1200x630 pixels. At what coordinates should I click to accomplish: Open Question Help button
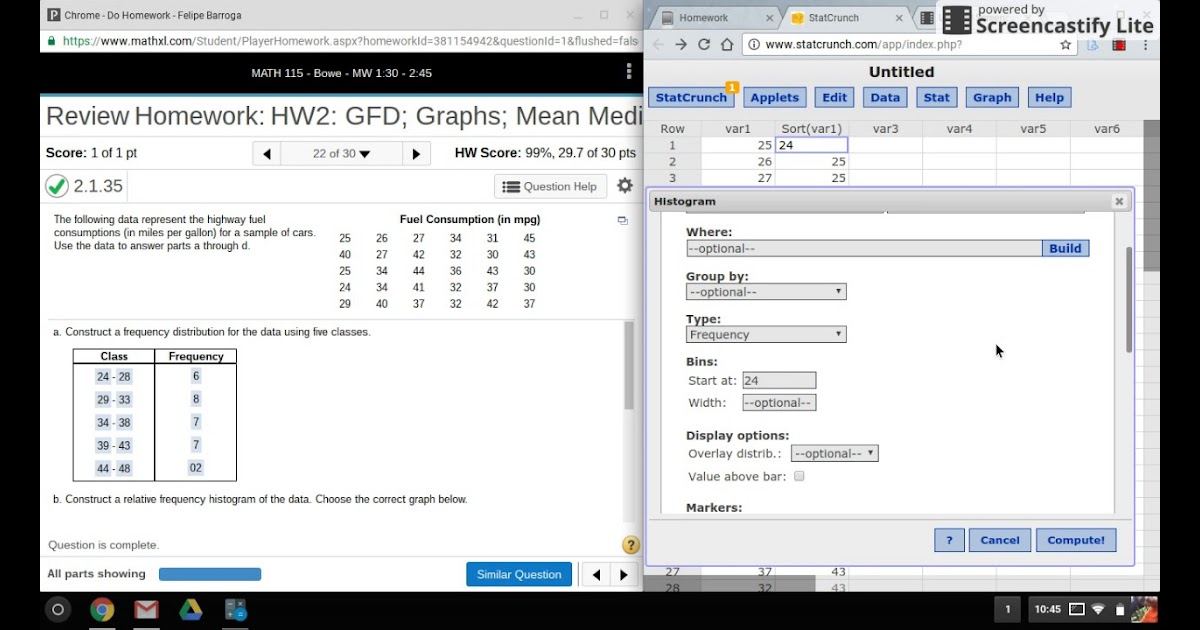tap(550, 186)
